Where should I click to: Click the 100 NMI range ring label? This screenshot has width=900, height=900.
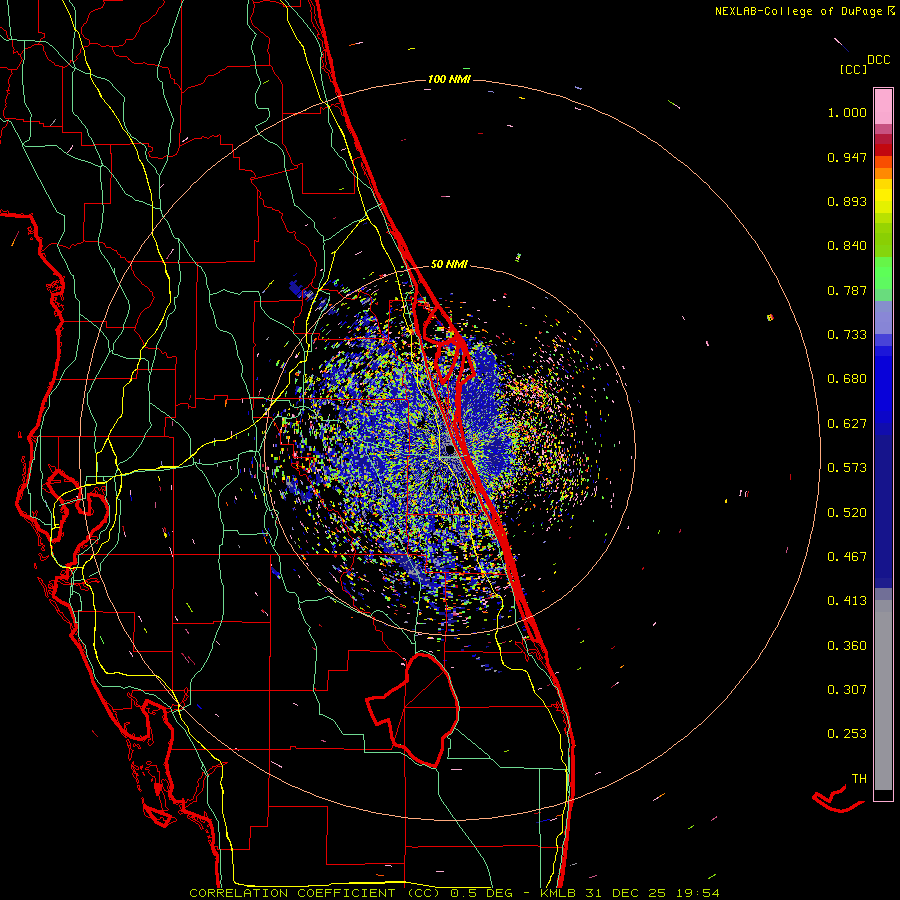(x=449, y=79)
